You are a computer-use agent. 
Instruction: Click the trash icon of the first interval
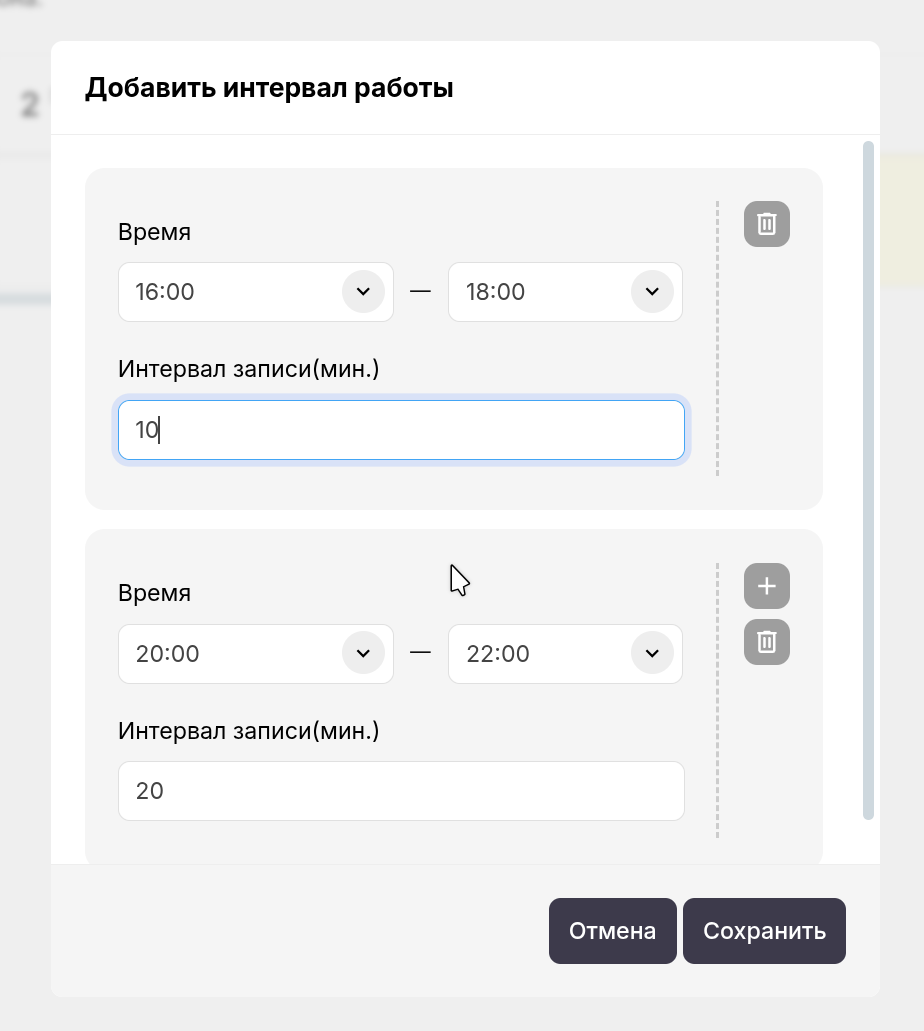(766, 224)
